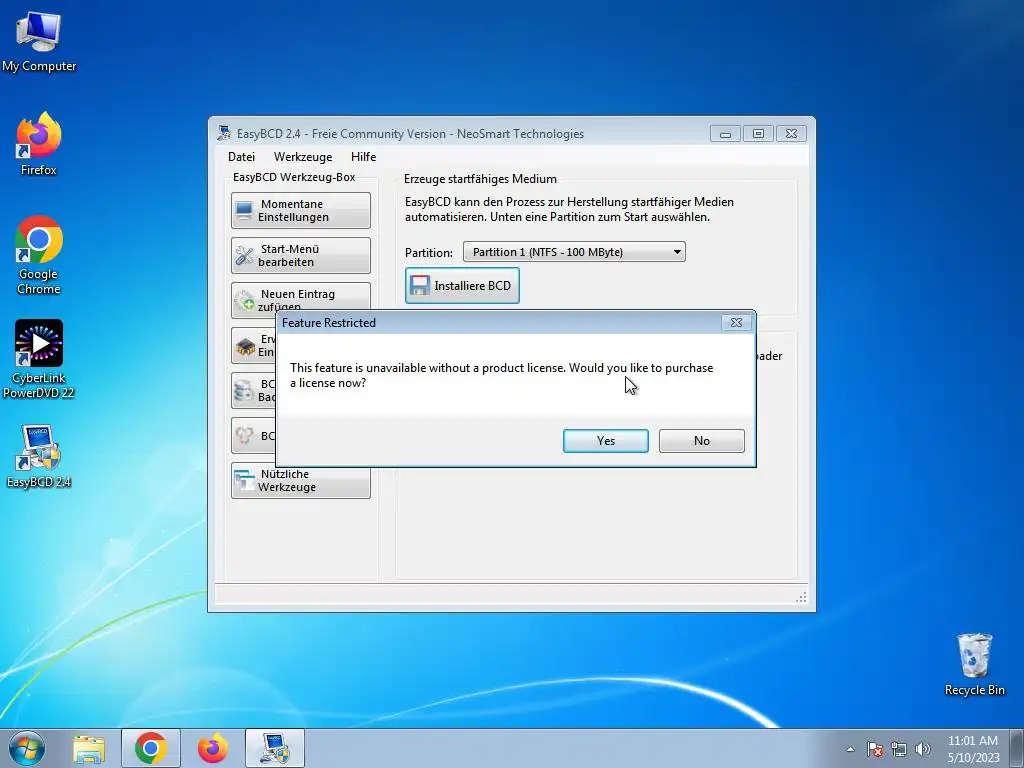Open Neuen Eintrag zufügen panel

click(300, 296)
